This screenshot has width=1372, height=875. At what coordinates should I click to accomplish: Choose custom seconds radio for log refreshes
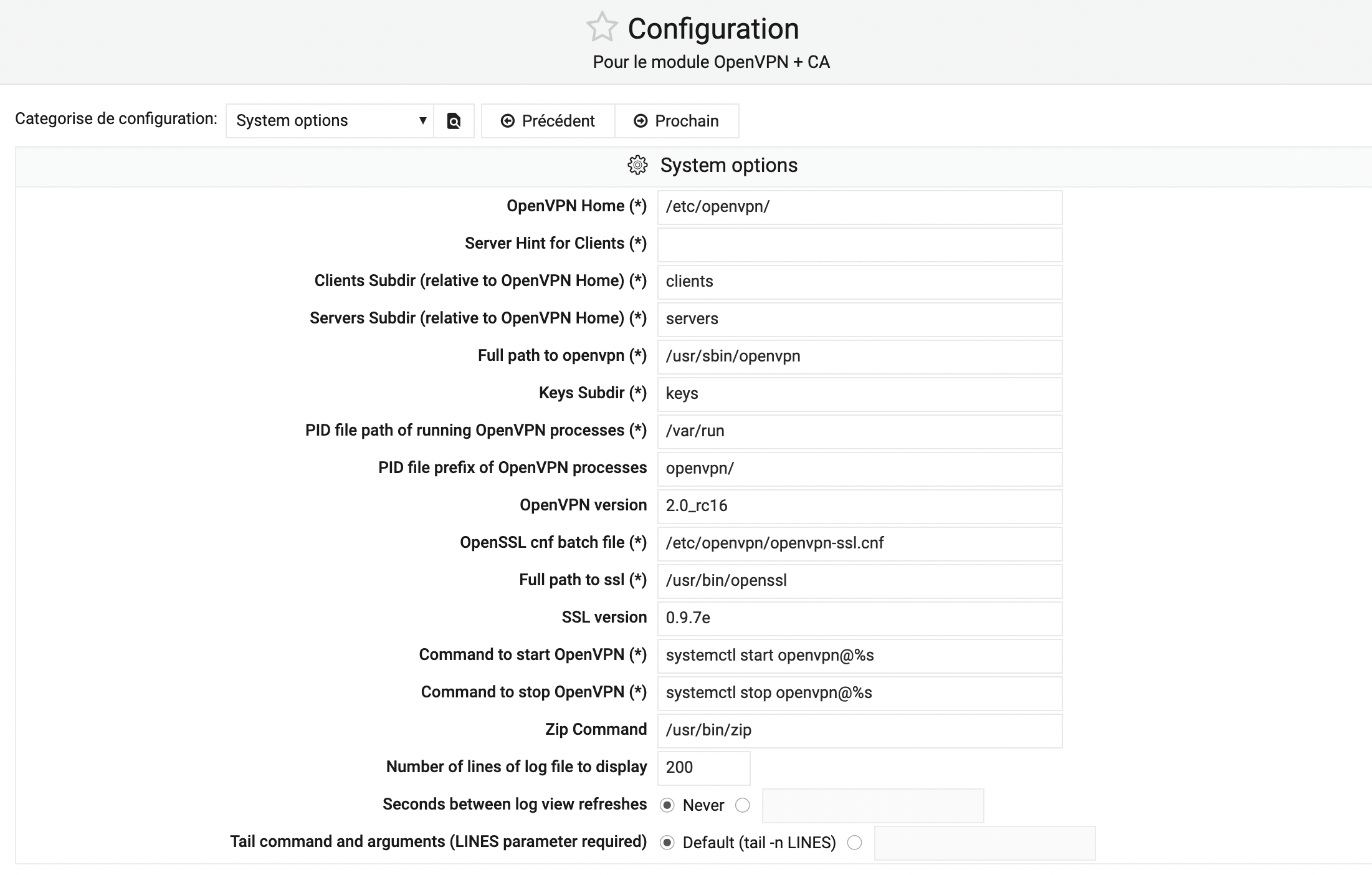[x=742, y=805]
